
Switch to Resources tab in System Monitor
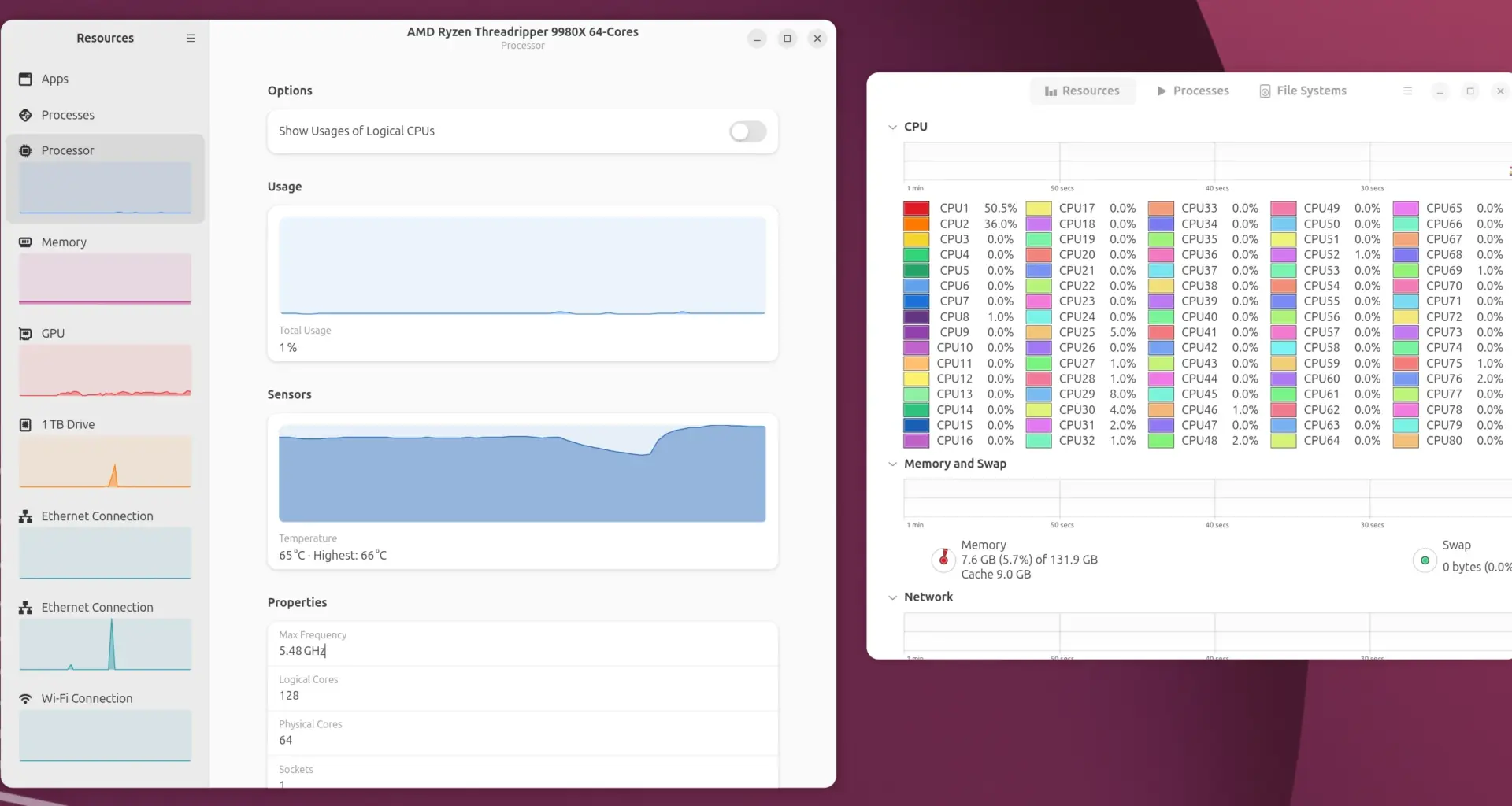1082,91
